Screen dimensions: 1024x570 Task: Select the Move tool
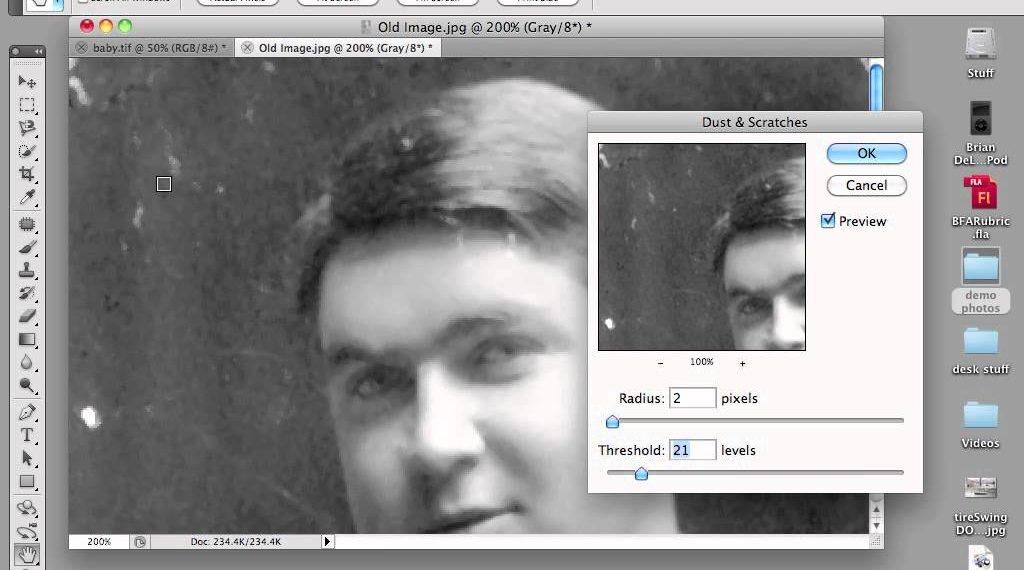tap(27, 81)
